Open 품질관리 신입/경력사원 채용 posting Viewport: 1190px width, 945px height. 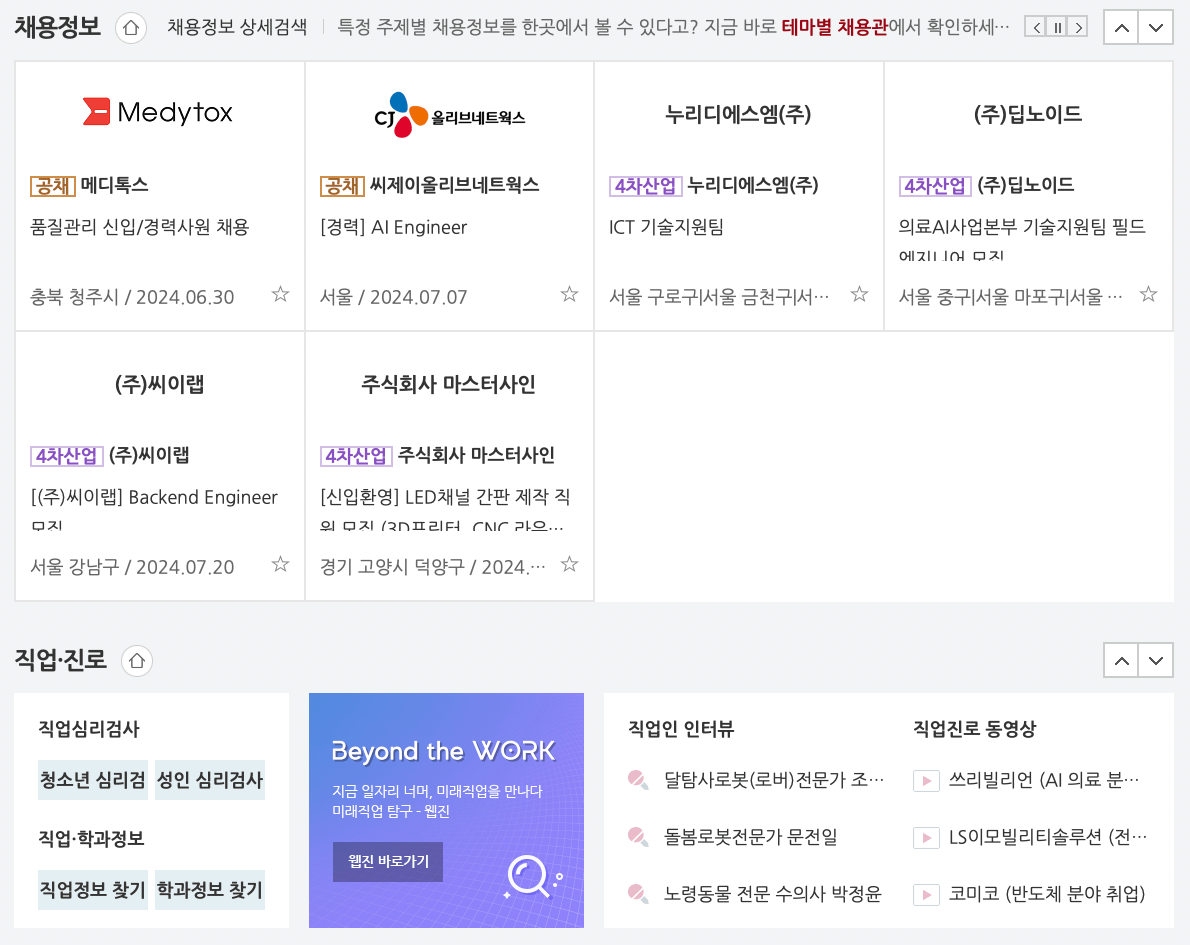140,227
